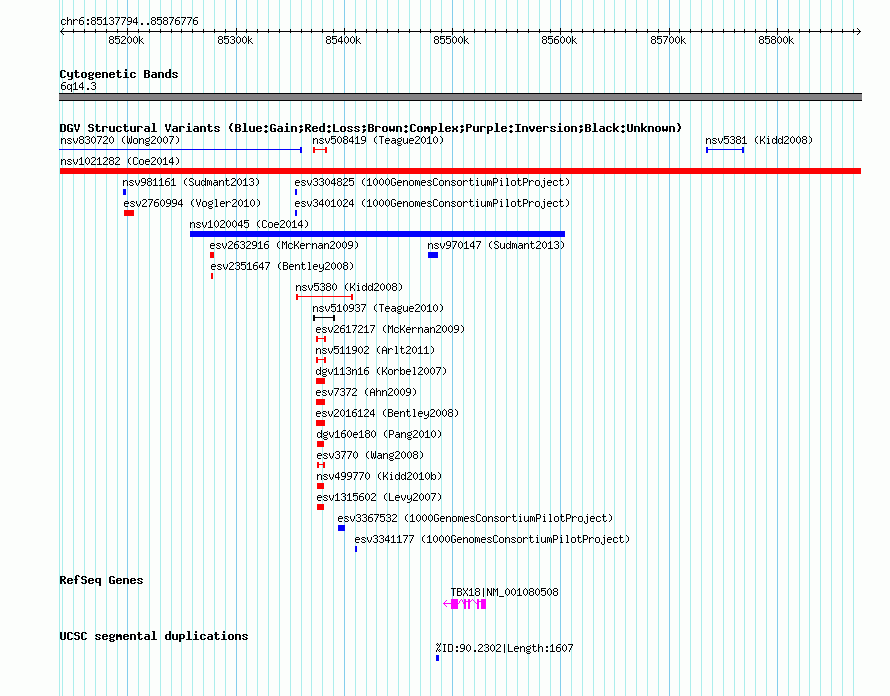Viewport: 890px width, 696px height.
Task: Click the ruler's right arrow end
Action: coord(858,31)
